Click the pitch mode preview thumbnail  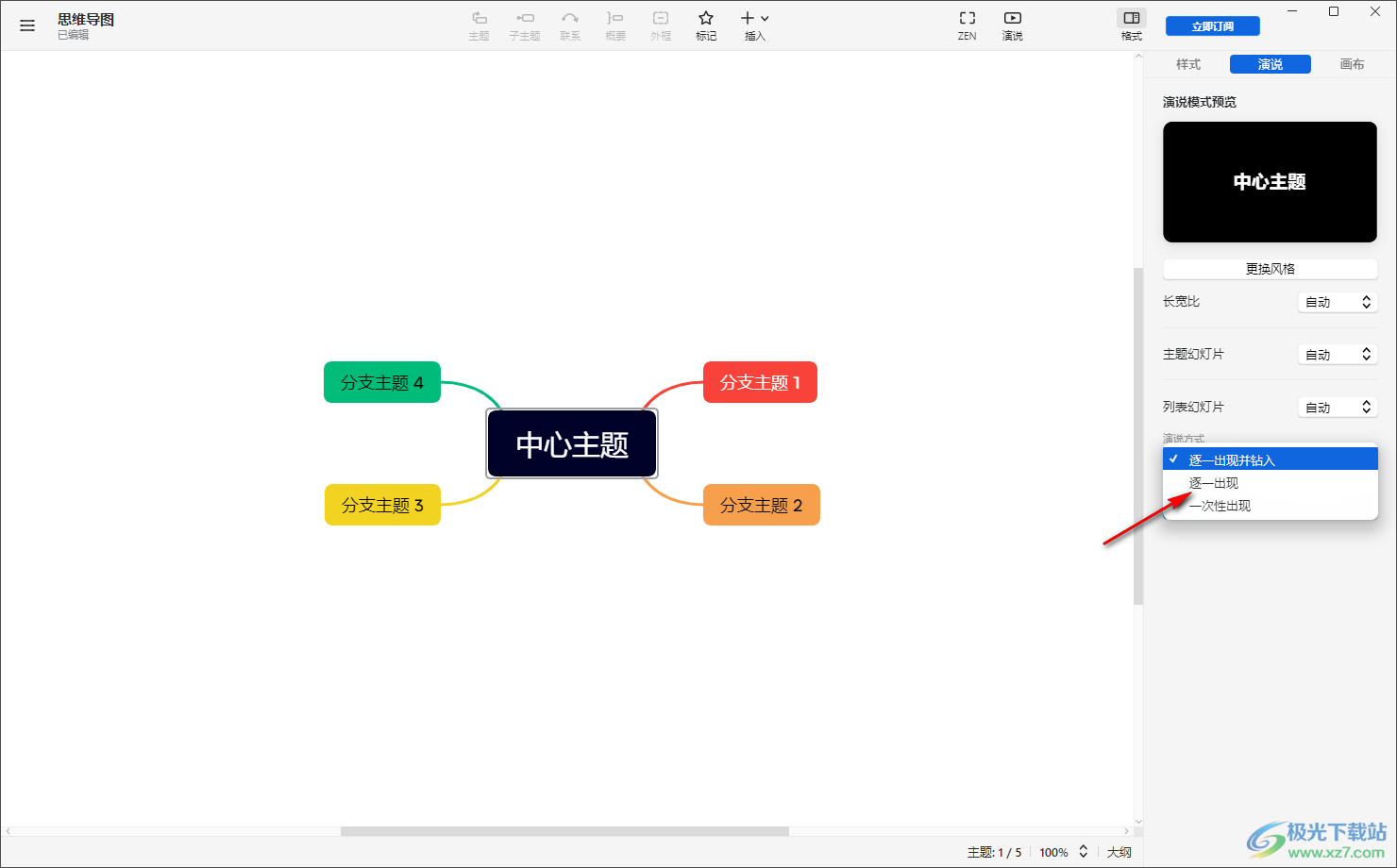coord(1271,182)
